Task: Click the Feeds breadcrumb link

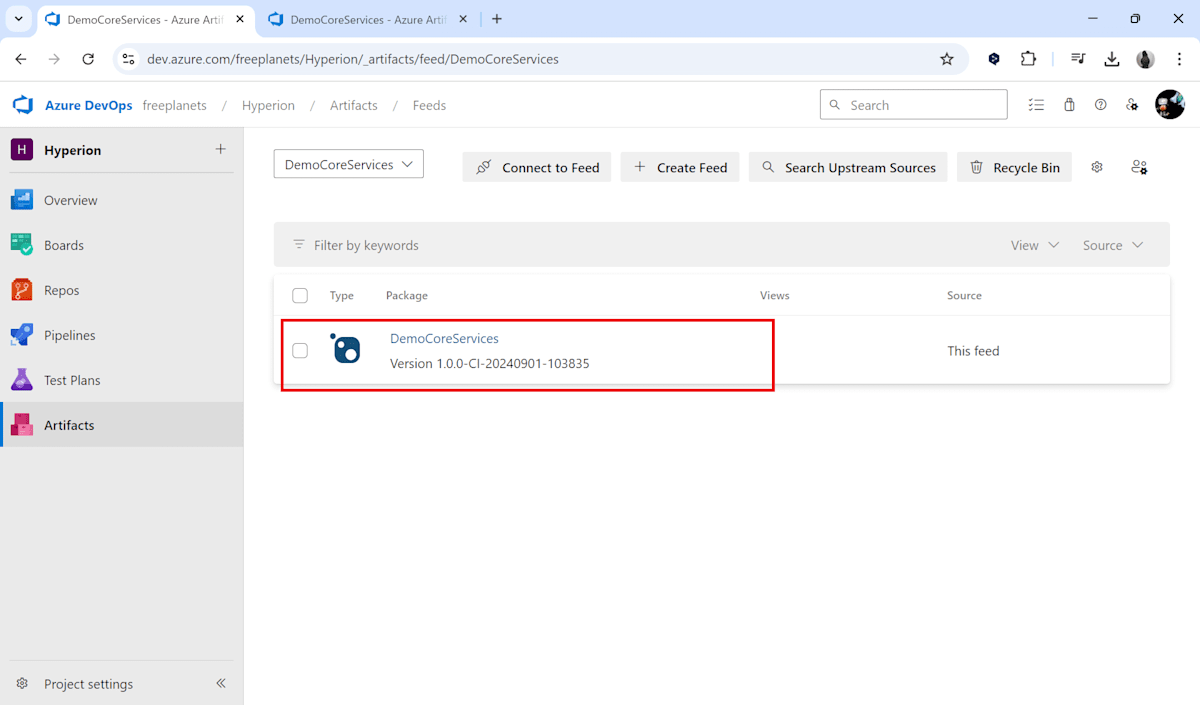Action: 429,105
